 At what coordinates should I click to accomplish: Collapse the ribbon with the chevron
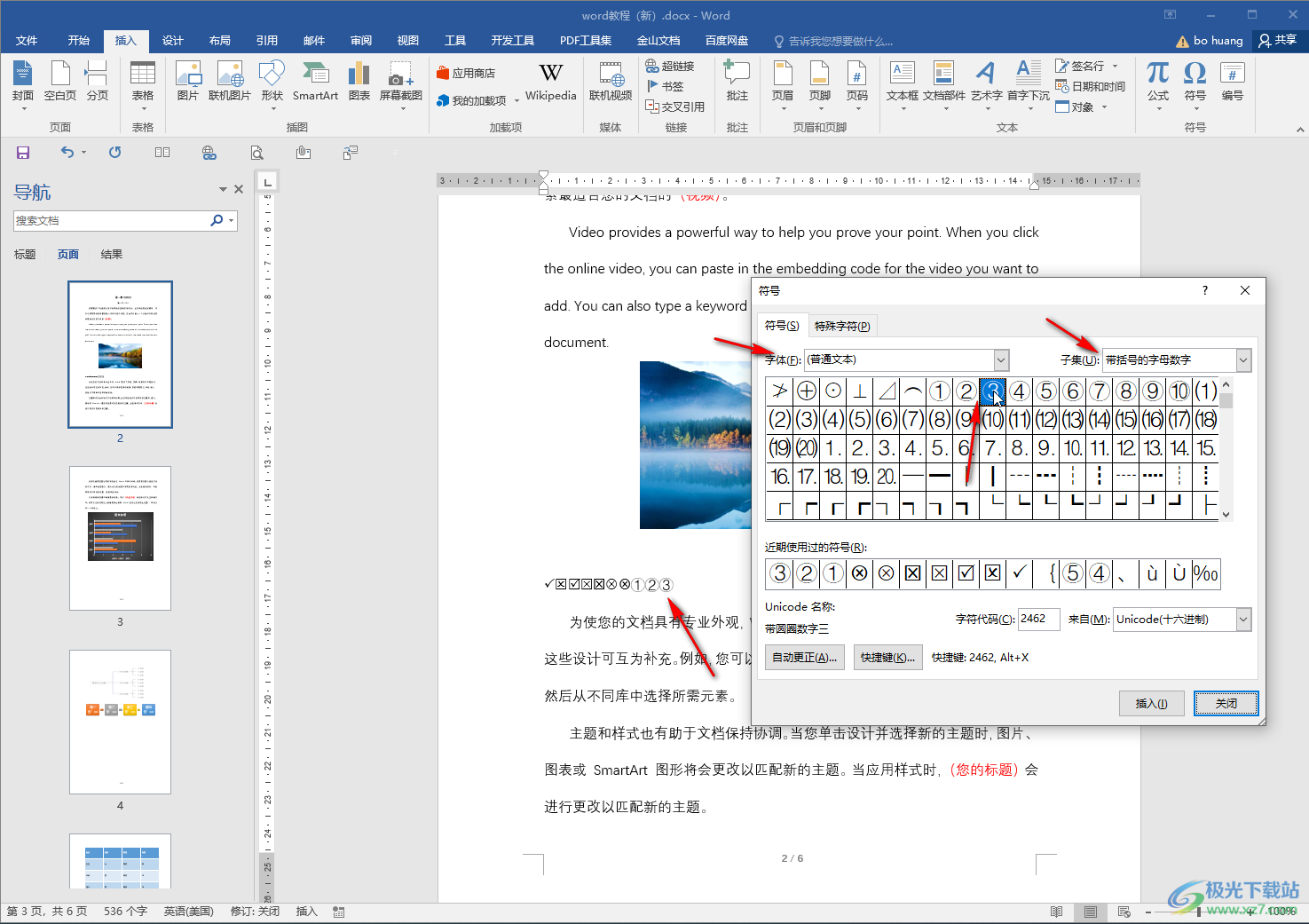tap(1299, 129)
